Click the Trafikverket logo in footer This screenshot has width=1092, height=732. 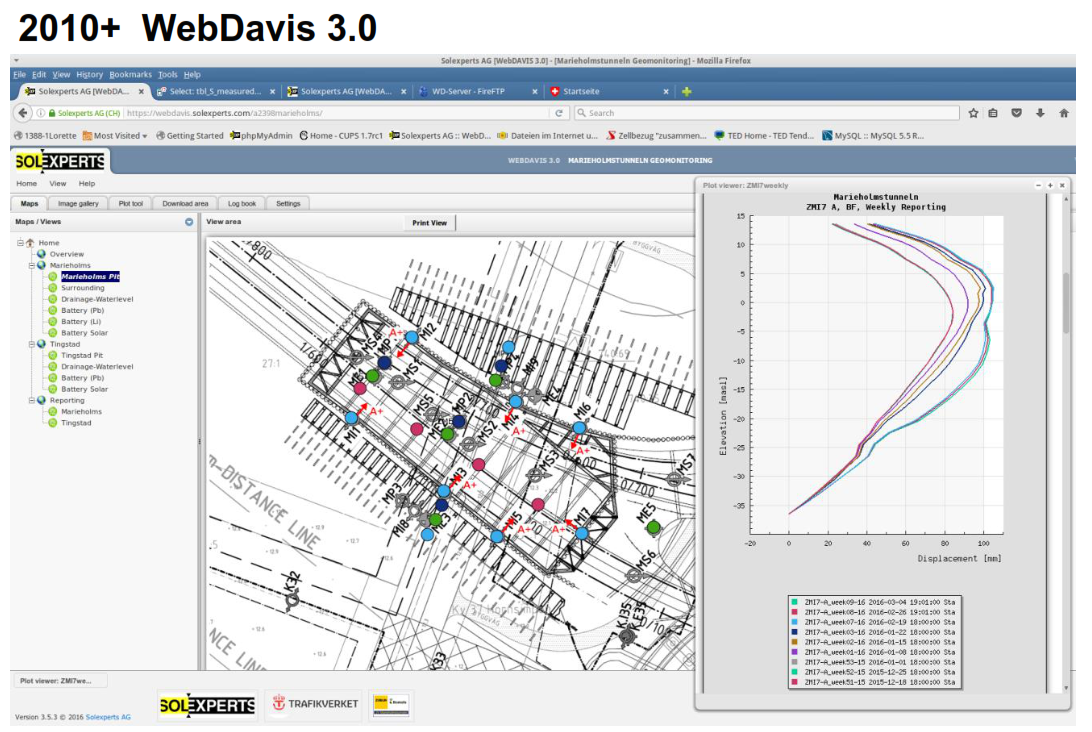315,704
